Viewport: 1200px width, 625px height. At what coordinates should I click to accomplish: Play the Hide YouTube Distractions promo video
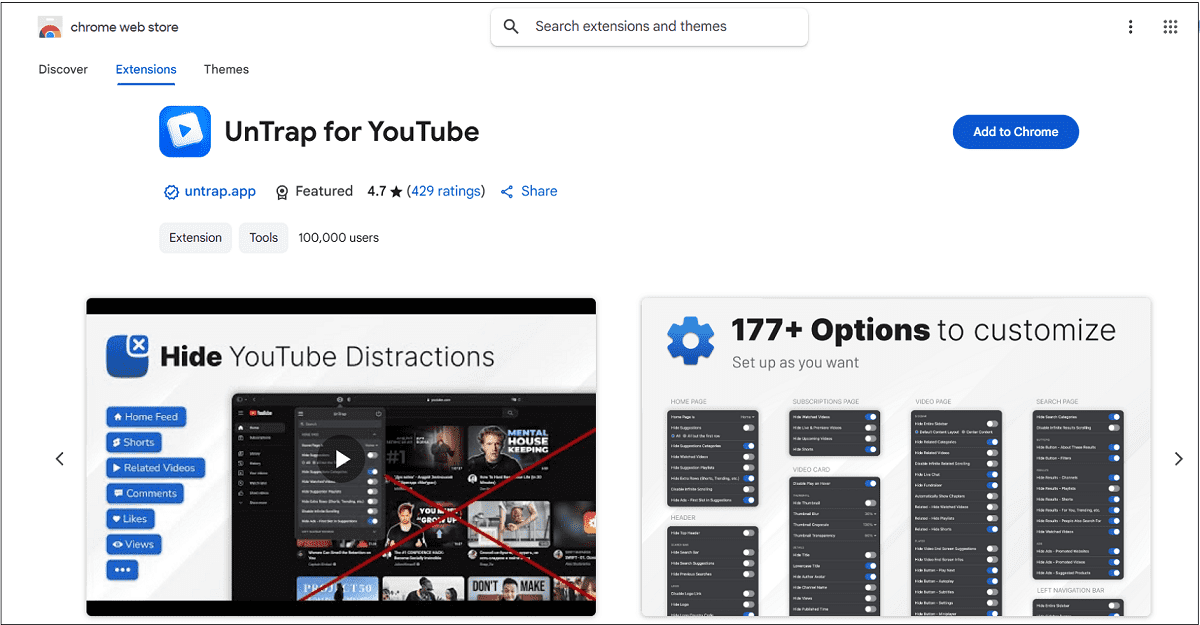tap(342, 458)
